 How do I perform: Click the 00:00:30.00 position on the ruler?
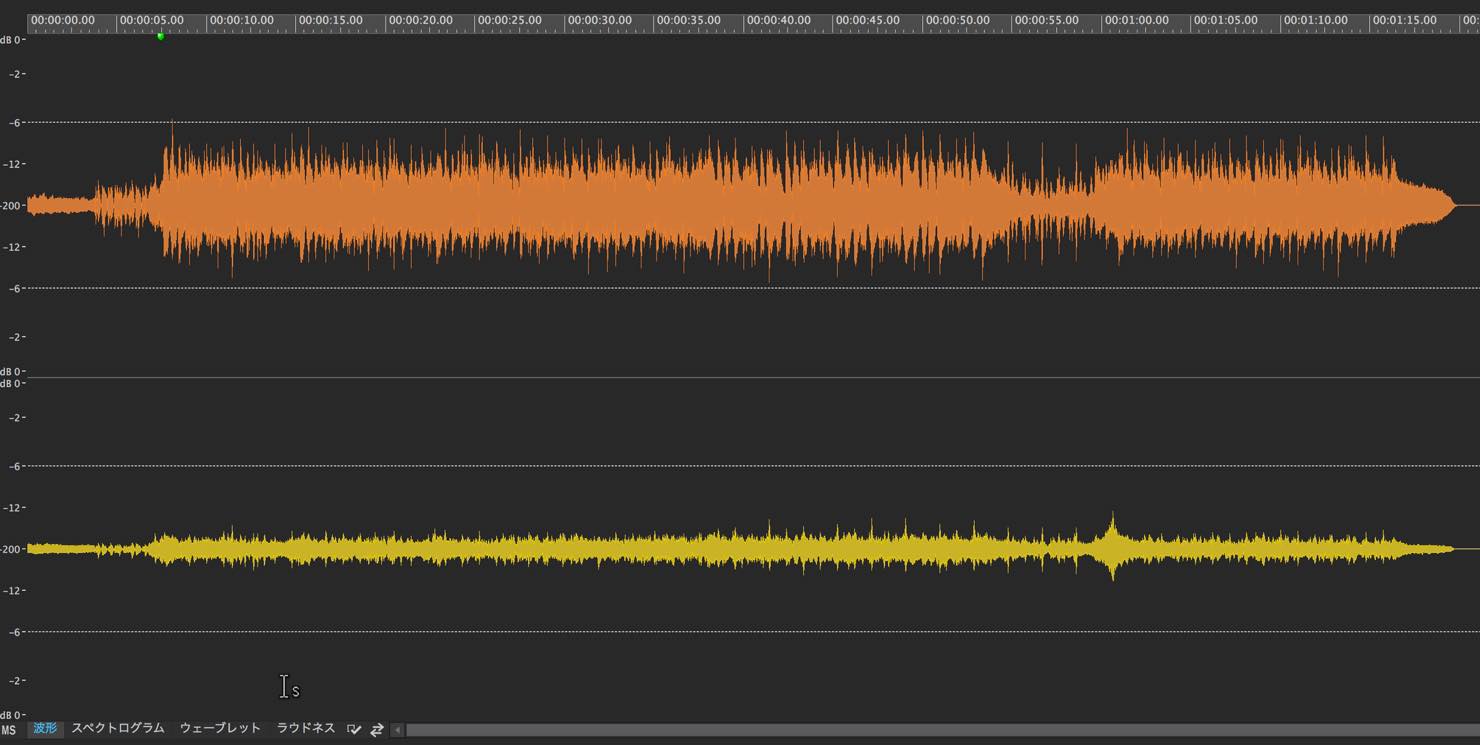[598, 20]
